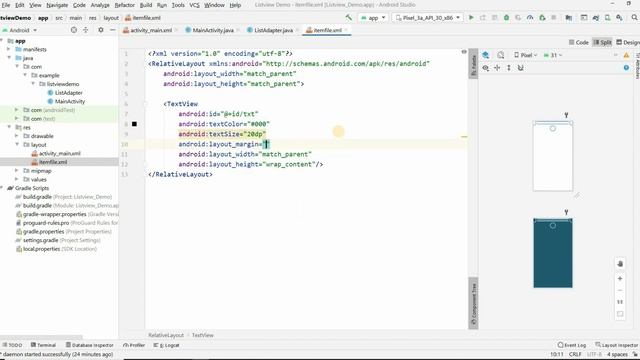This screenshot has width=640, height=360.
Task: Zoom in the layout preview with plus
Action: point(620,278)
